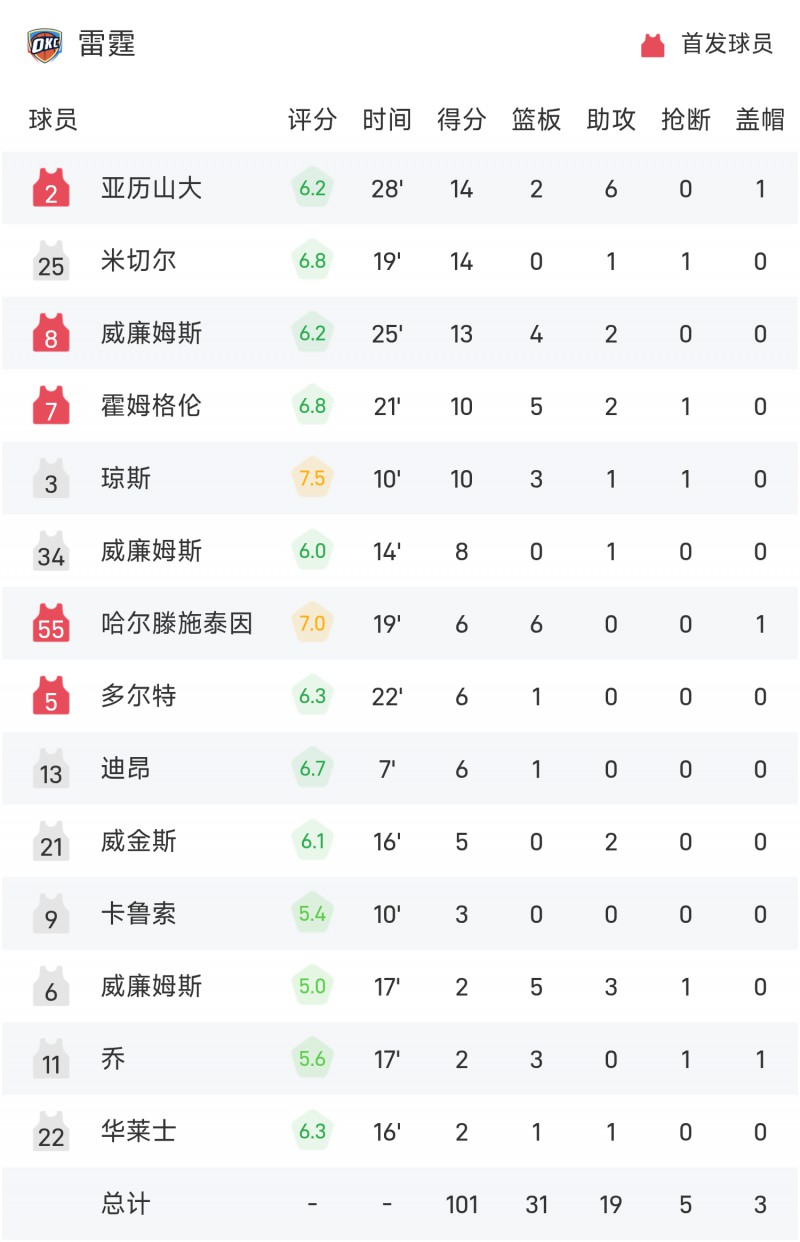
Task: Sort by the 评分 column header
Action: (312, 120)
